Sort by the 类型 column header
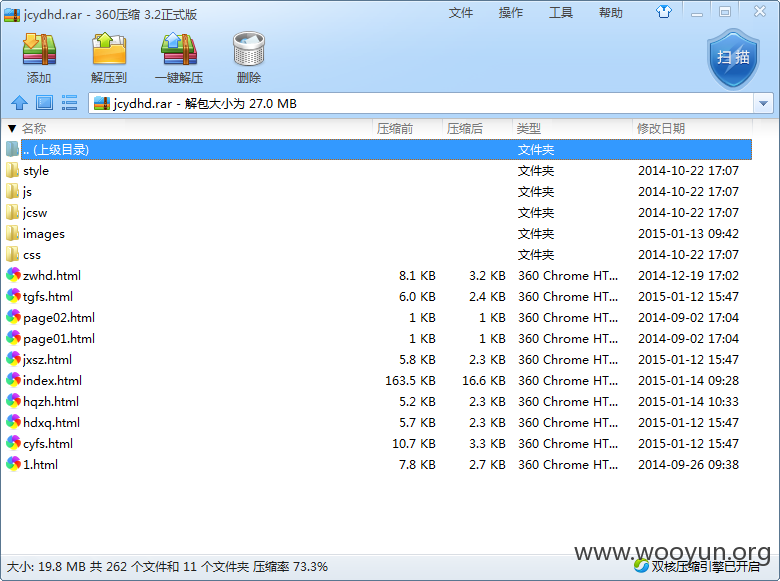This screenshot has height=581, width=780. coord(528,129)
